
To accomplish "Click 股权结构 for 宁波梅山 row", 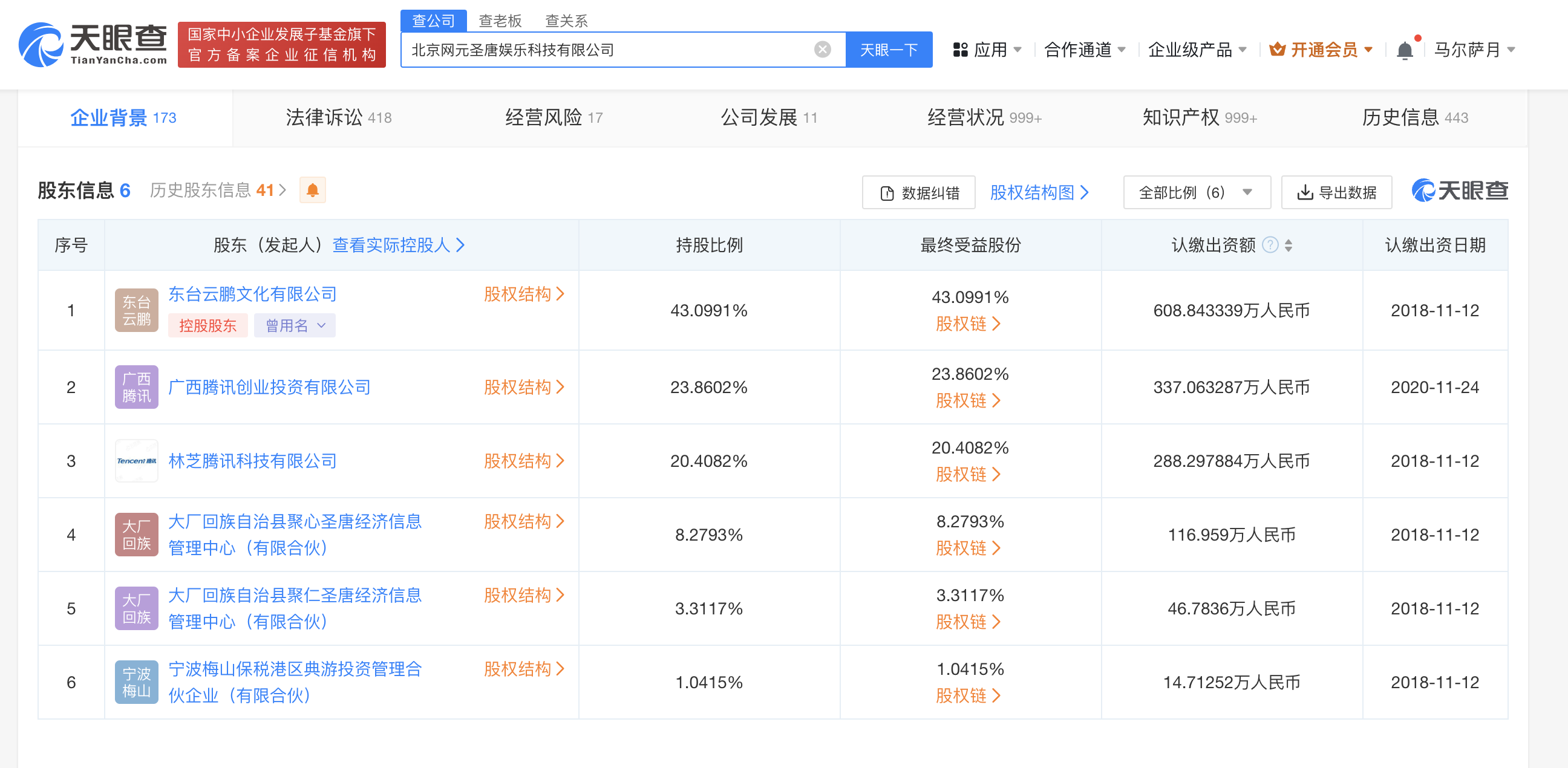I will [524, 669].
